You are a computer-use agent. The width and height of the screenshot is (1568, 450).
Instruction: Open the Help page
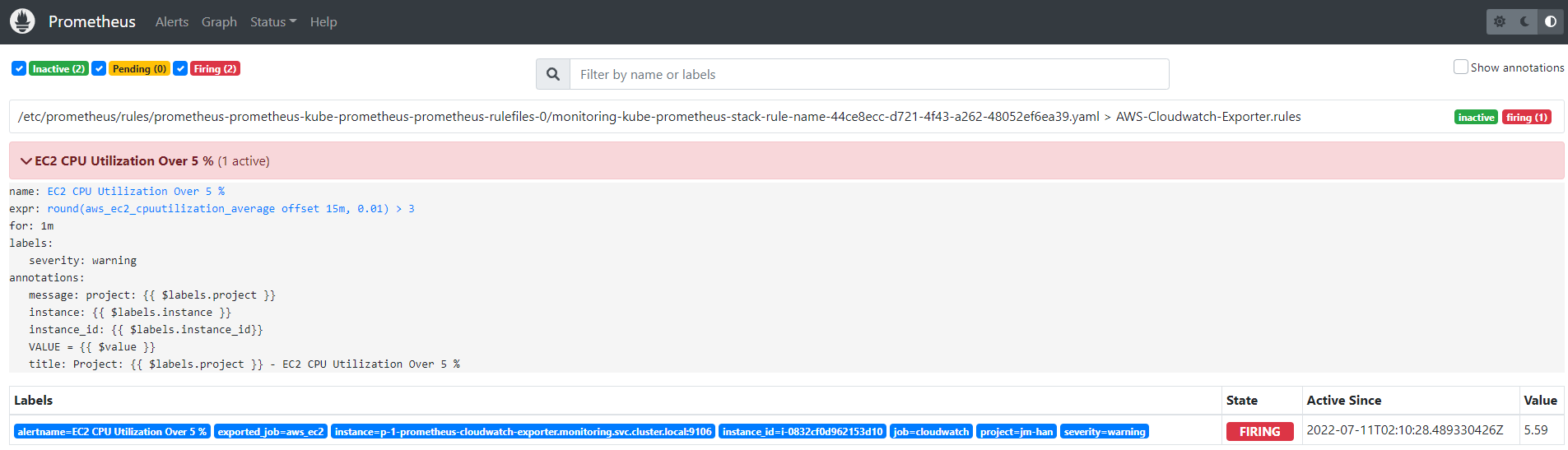[323, 22]
